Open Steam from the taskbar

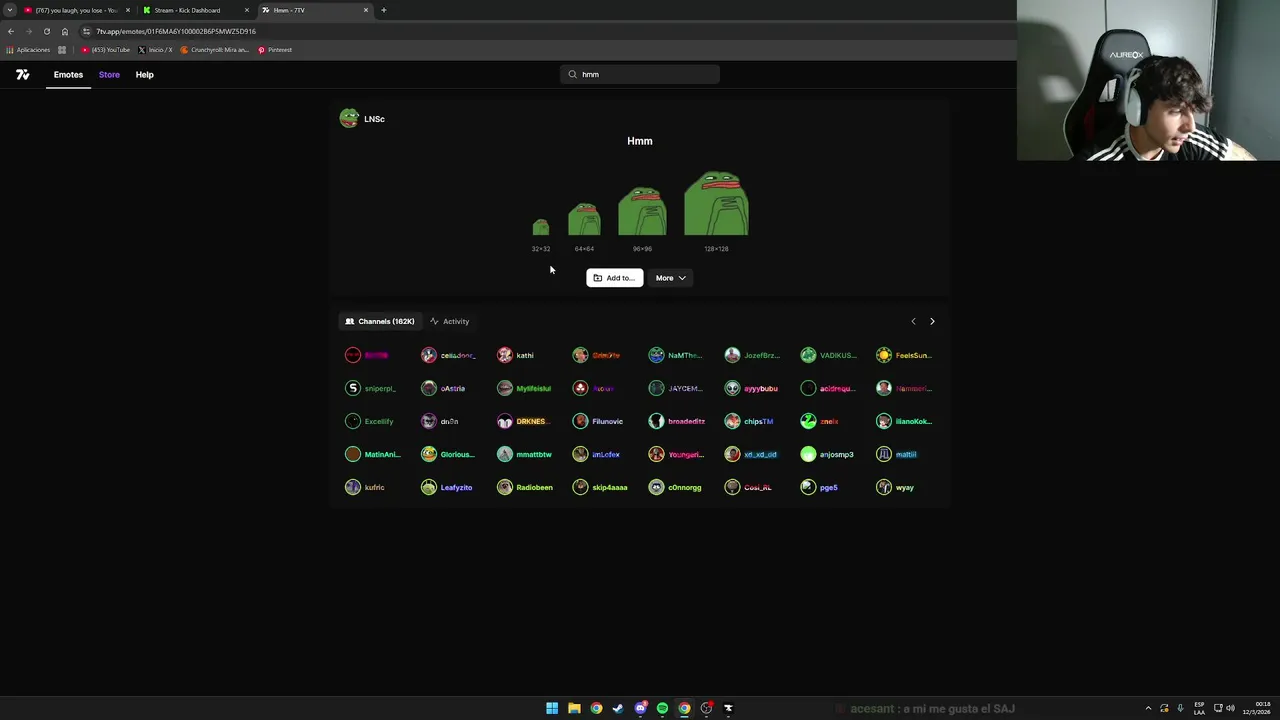tap(618, 708)
